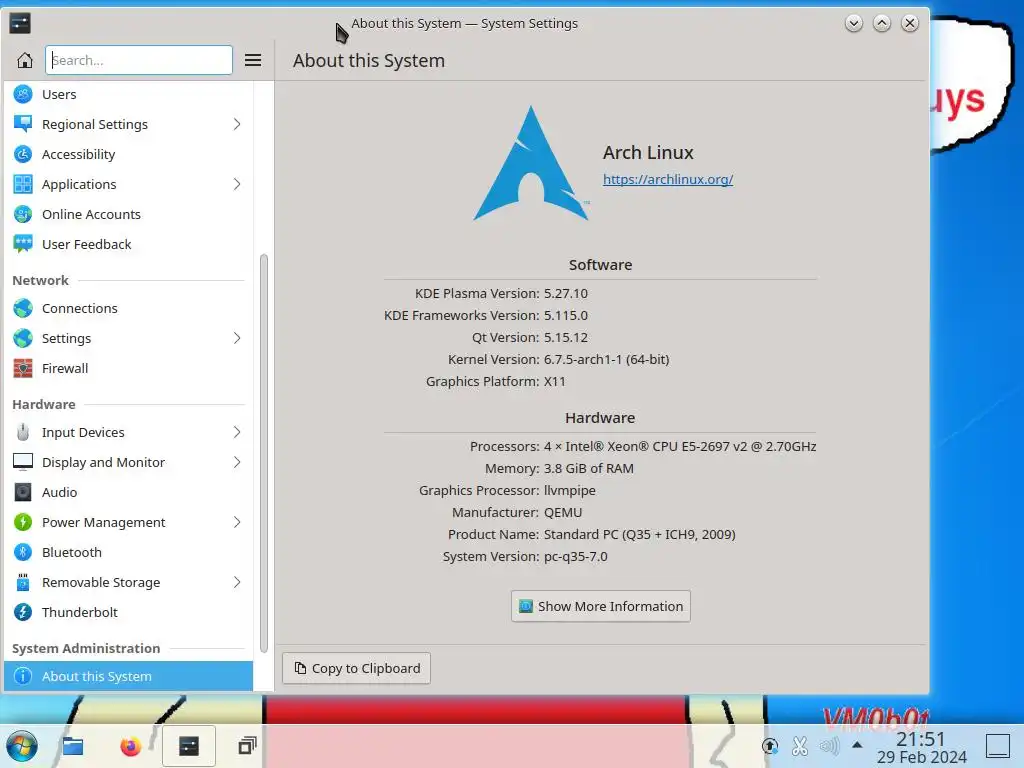Click the Manufacturer value QEMU

563,513
